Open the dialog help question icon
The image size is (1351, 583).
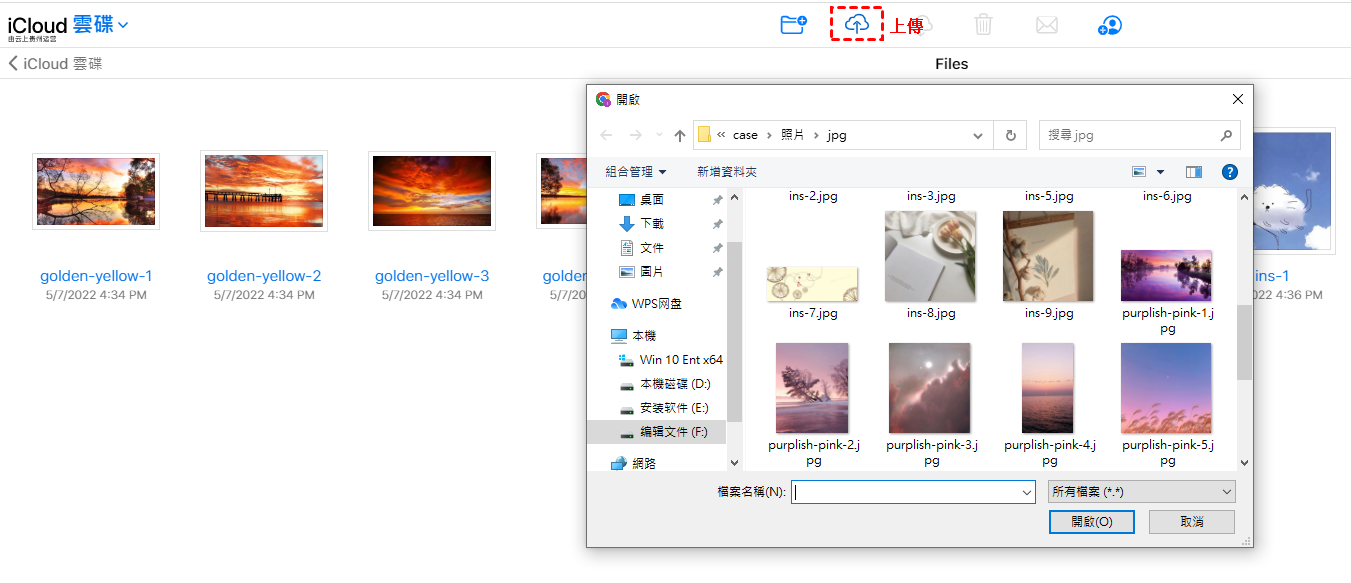pyautogui.click(x=1230, y=172)
